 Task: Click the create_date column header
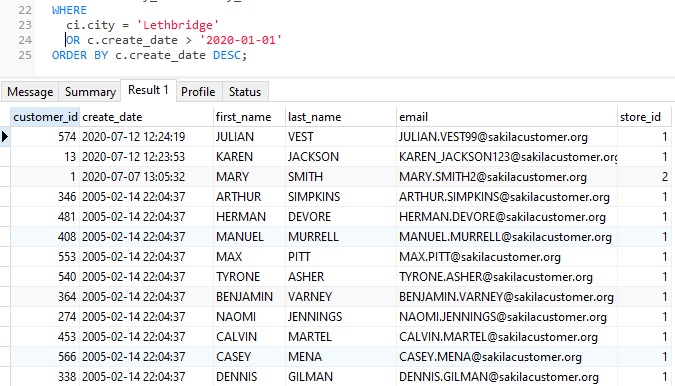click(146, 117)
